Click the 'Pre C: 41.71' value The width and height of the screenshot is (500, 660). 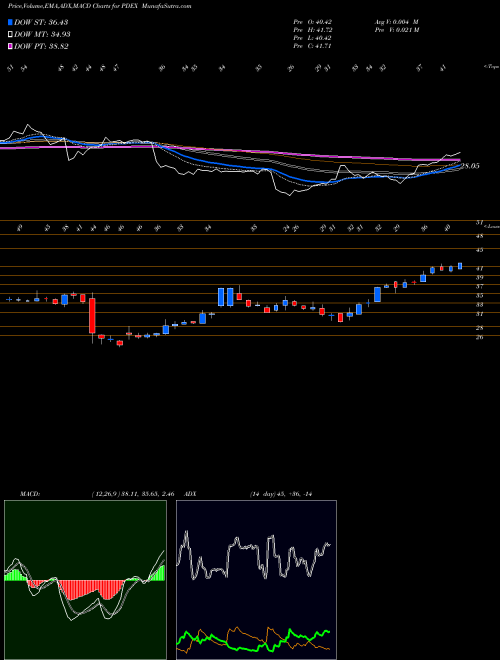tap(312, 46)
